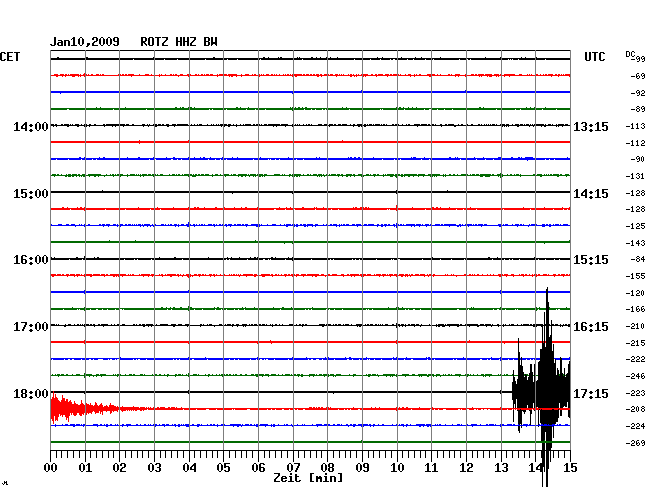The width and height of the screenshot is (650, 494).
Task: Select the 16:00 CET time label
Action: [x=31, y=260]
